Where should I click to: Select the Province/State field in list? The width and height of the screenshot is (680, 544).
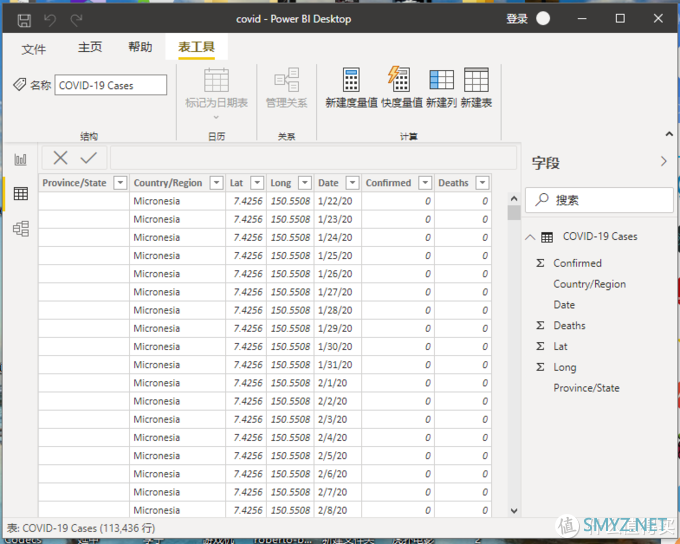click(x=586, y=388)
